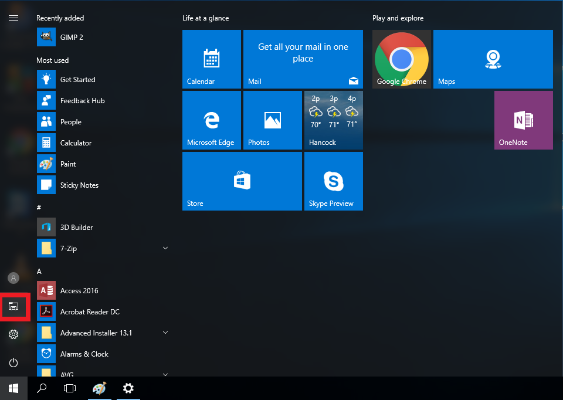Open the Hancock weather tile
Image resolution: width=563 pixels, height=400 pixels.
[334, 120]
